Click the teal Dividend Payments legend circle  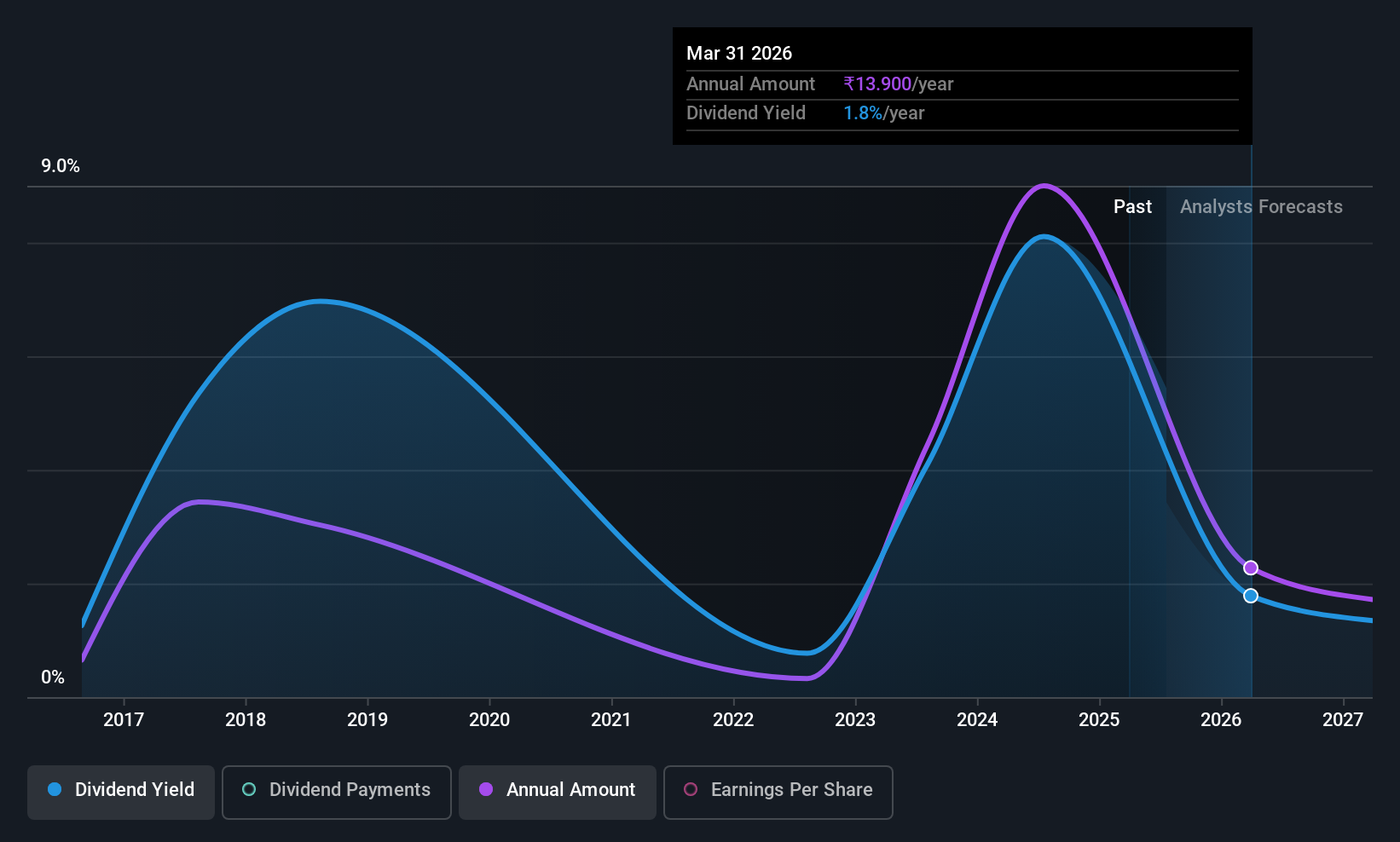coord(249,789)
